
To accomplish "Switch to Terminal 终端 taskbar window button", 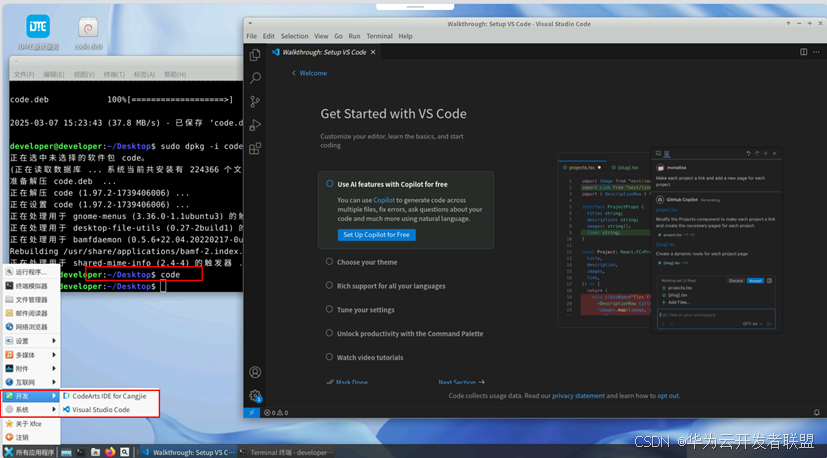I will point(286,452).
